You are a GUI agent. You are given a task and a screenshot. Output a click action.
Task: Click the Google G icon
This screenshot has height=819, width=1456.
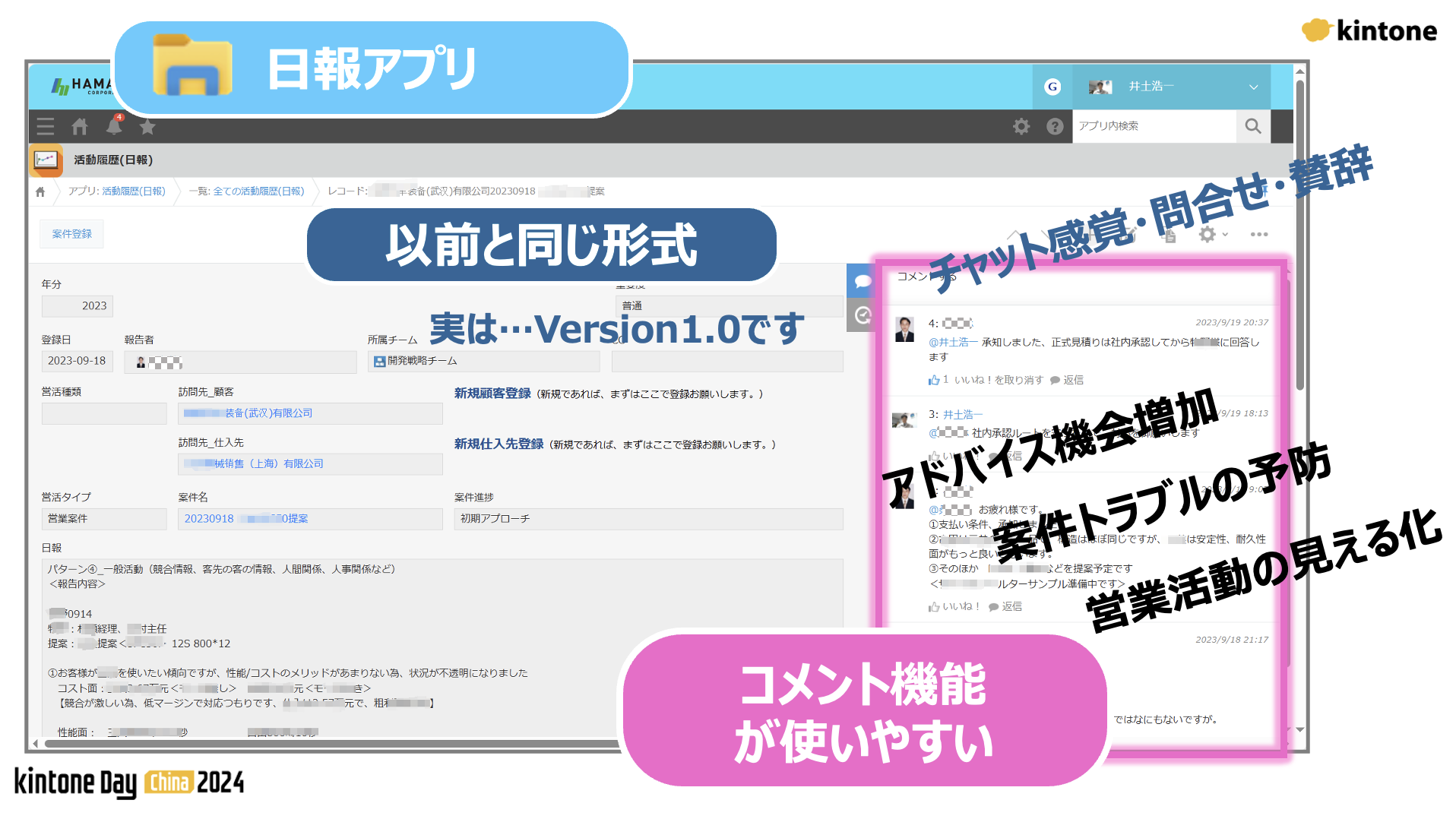click(1052, 87)
